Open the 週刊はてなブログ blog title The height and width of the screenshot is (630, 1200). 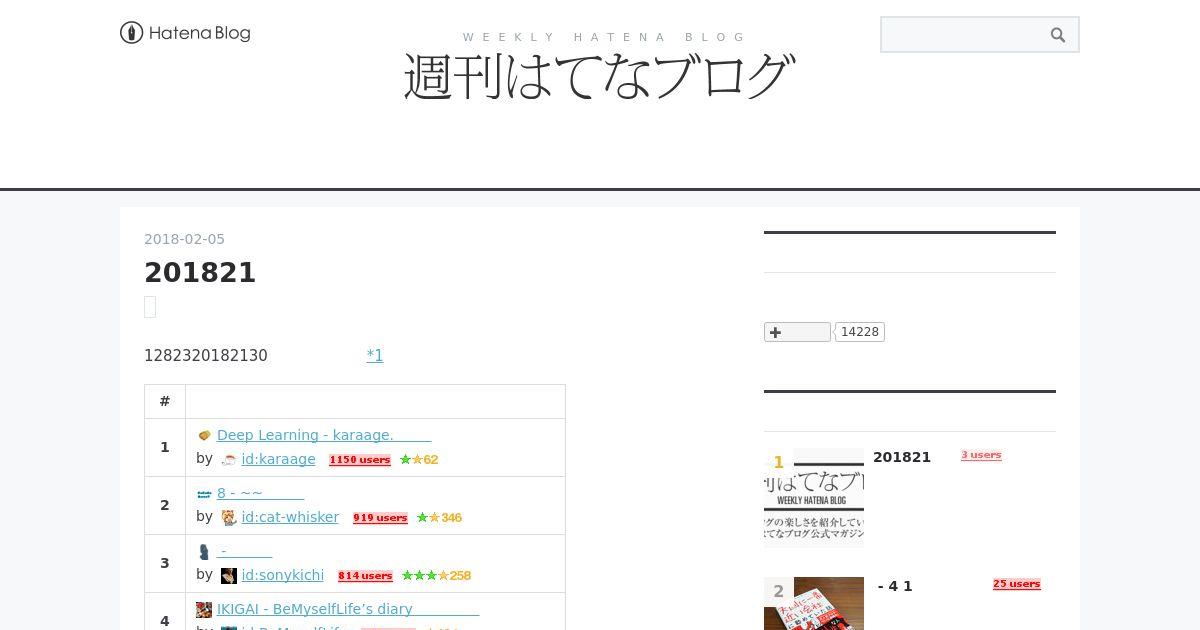(x=600, y=76)
